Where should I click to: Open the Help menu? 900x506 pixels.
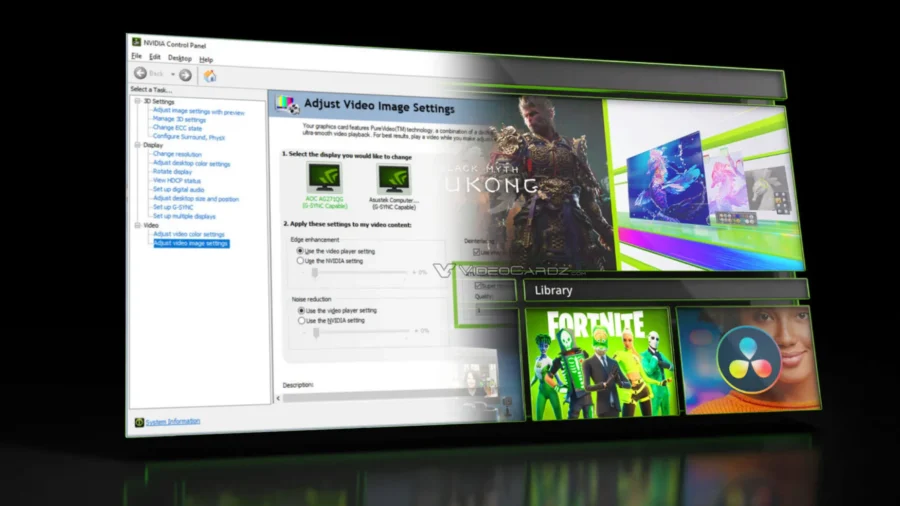click(x=206, y=59)
